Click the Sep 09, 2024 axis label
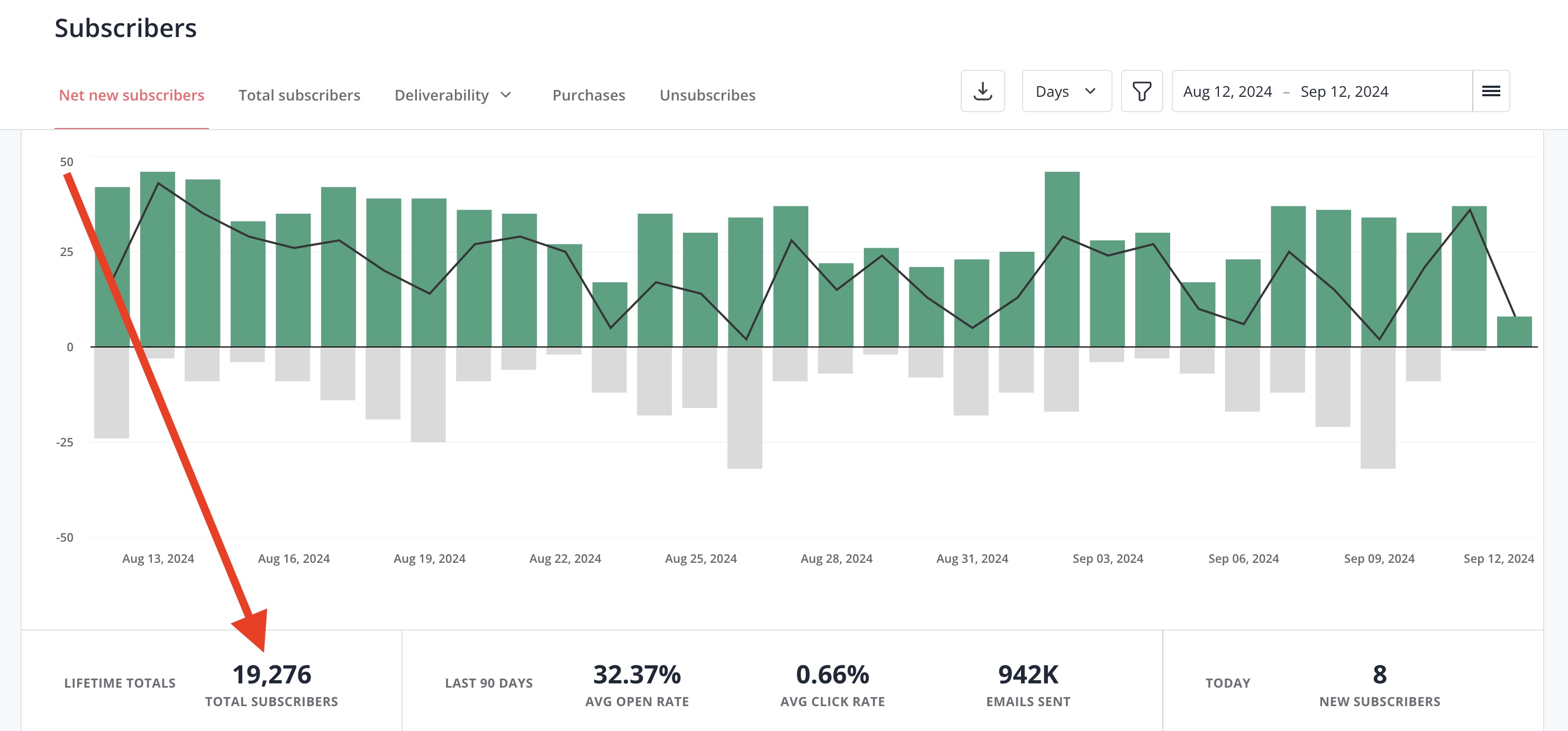This screenshot has height=731, width=1568. (x=1379, y=558)
